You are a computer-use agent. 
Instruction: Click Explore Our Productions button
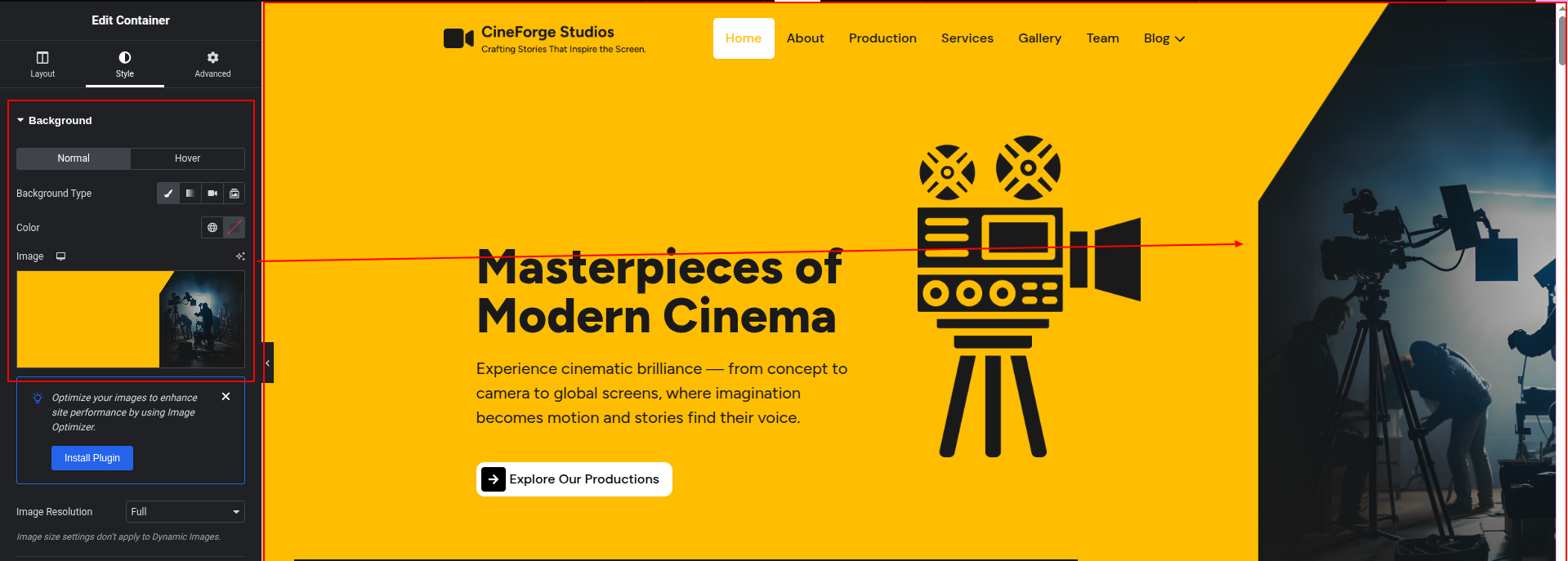574,479
